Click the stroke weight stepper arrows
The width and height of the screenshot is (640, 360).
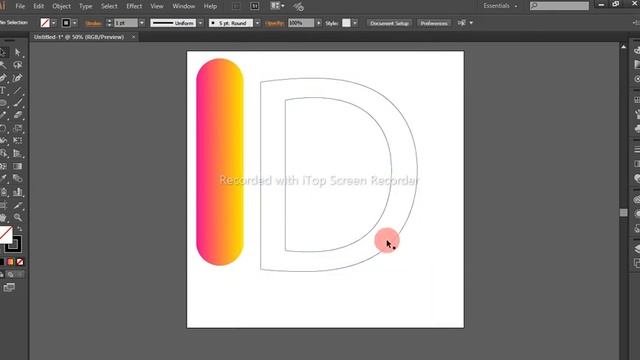tap(109, 23)
